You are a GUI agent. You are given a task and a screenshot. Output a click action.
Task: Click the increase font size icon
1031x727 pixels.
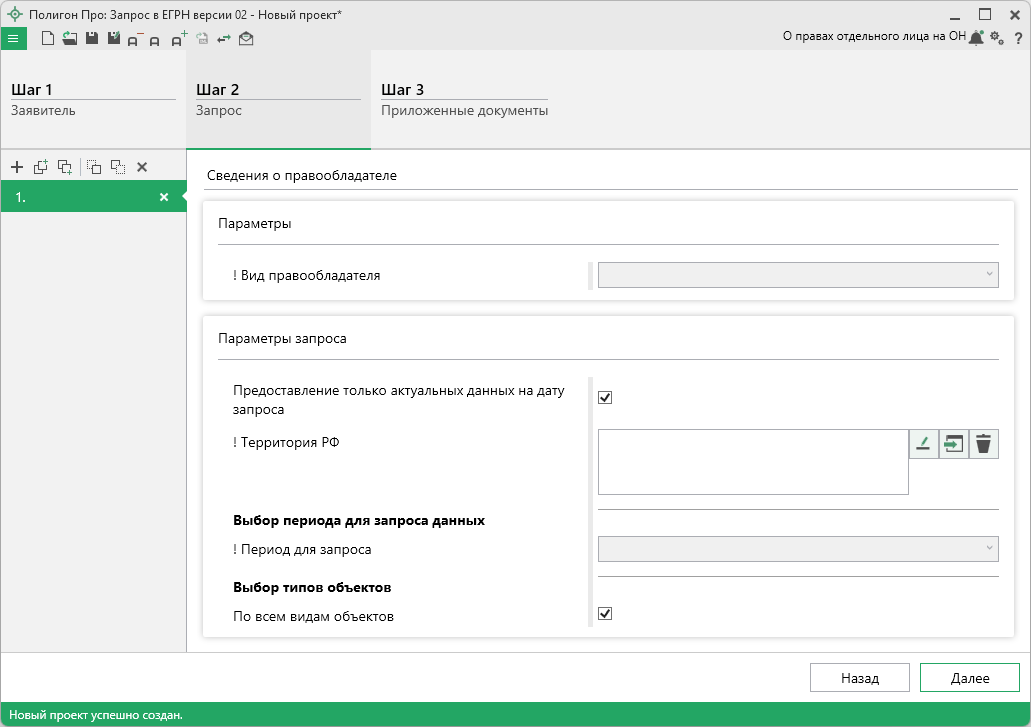point(179,40)
